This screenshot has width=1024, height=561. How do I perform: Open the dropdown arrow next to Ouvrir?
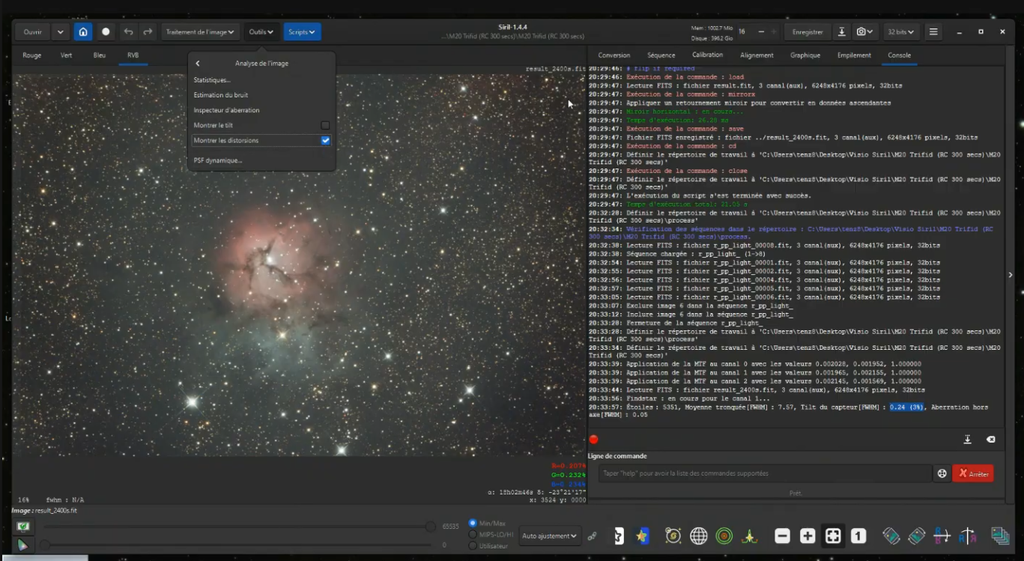[x=60, y=31]
